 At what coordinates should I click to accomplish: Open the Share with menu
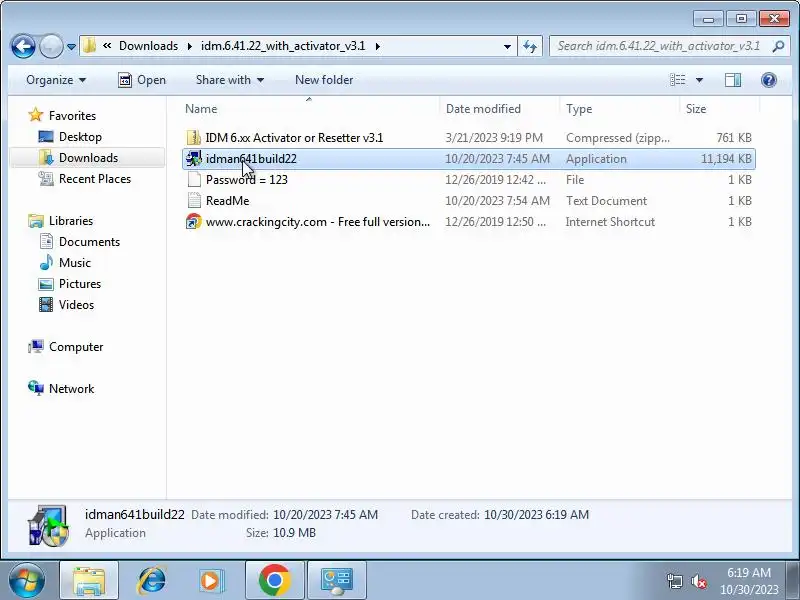pyautogui.click(x=230, y=80)
